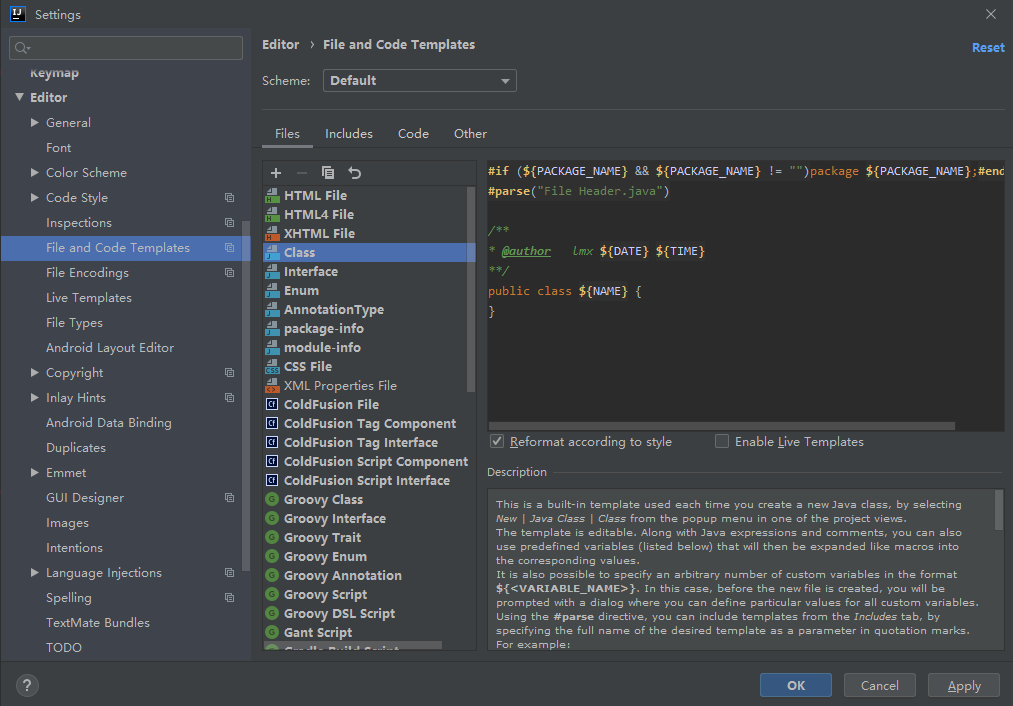Click the template list vertical scrollbar
Viewport: 1013px width, 706px height.
(470, 289)
